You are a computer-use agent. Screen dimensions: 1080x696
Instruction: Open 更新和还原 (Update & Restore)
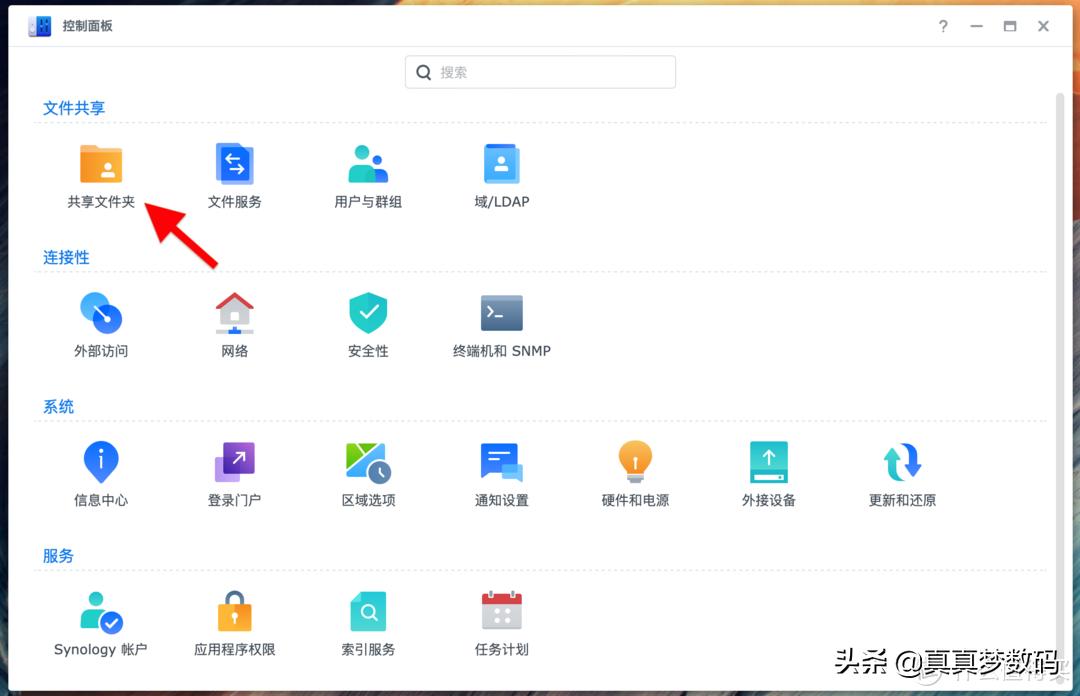[900, 471]
